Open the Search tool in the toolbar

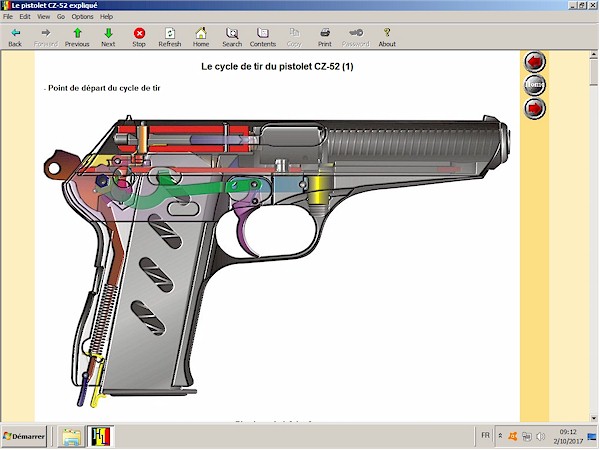pos(232,38)
